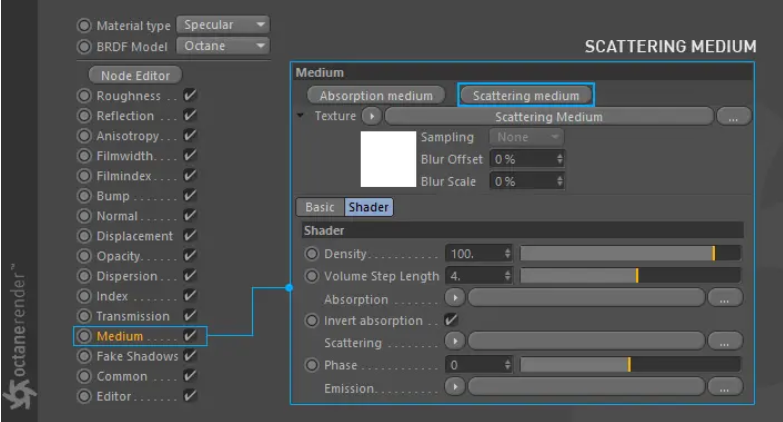This screenshot has height=422, width=783.
Task: Click the Emission row arrow icon
Action: point(455,387)
